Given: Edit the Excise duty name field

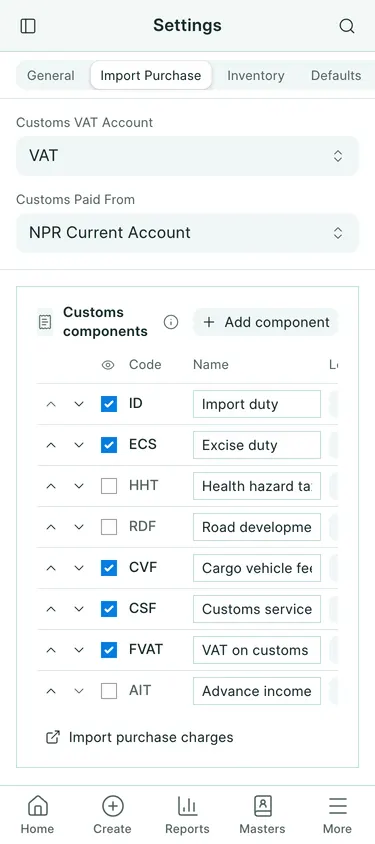Looking at the screenshot, I should pyautogui.click(x=257, y=445).
